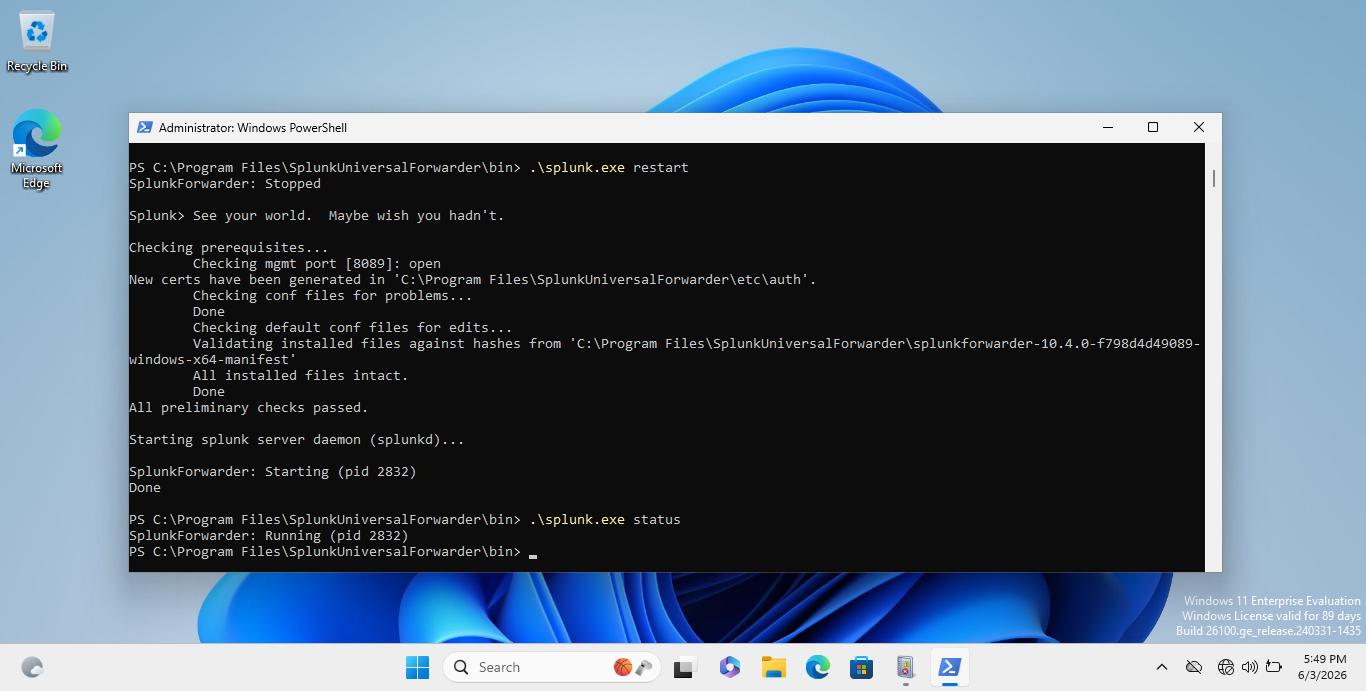Click the cloud sync tray icon
1366x691 pixels.
tap(1193, 667)
